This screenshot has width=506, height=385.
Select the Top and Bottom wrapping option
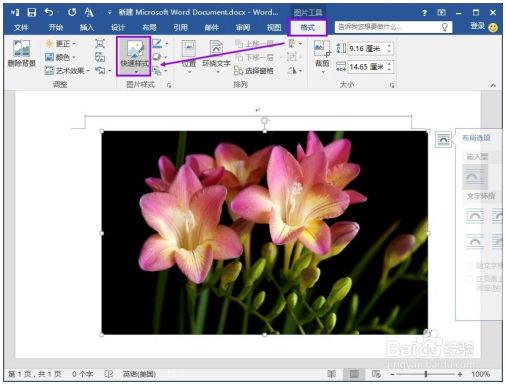tap(475, 241)
